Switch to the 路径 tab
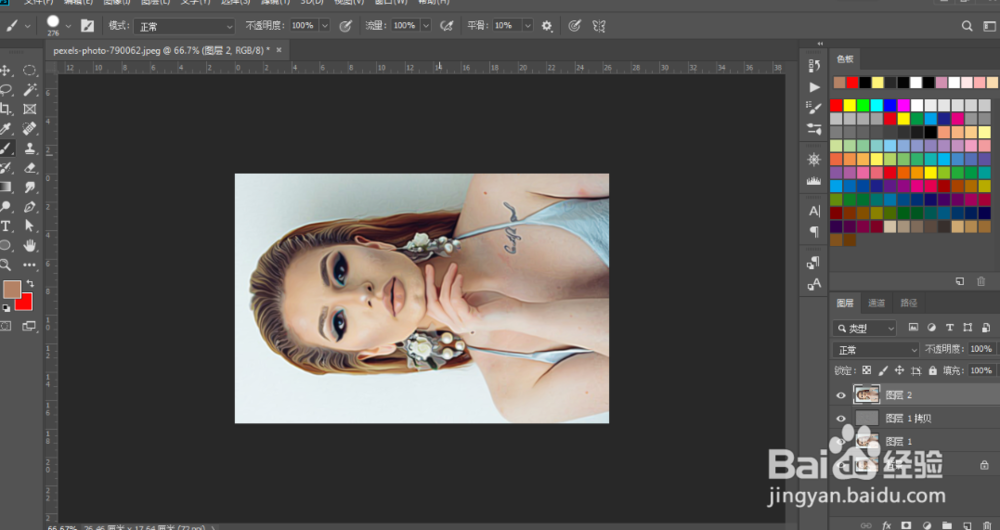This screenshot has height=530, width=1000. tap(908, 303)
